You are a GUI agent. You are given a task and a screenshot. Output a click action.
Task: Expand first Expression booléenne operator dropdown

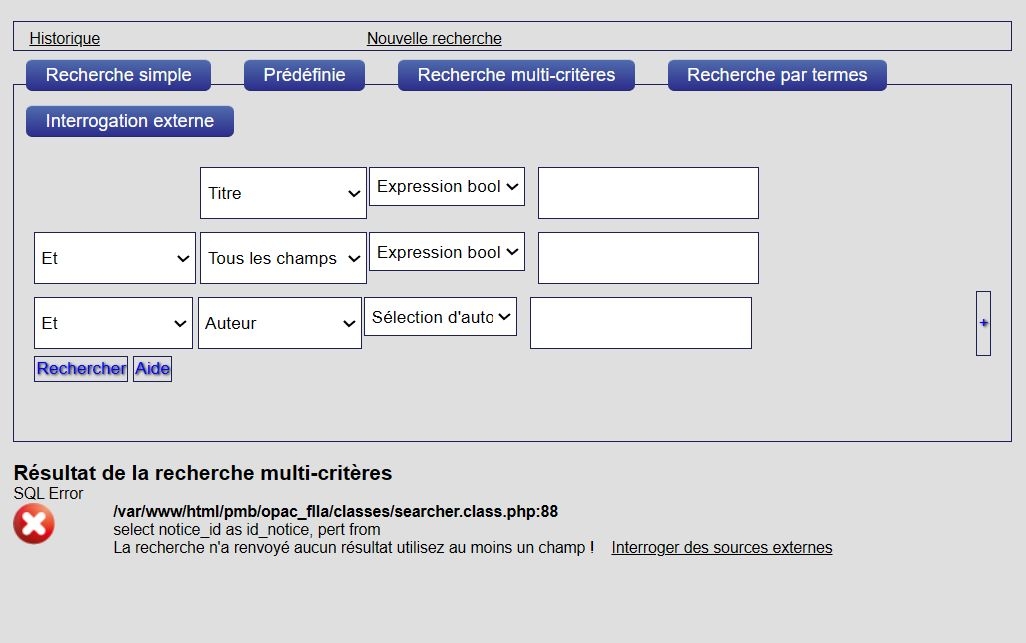tap(446, 187)
